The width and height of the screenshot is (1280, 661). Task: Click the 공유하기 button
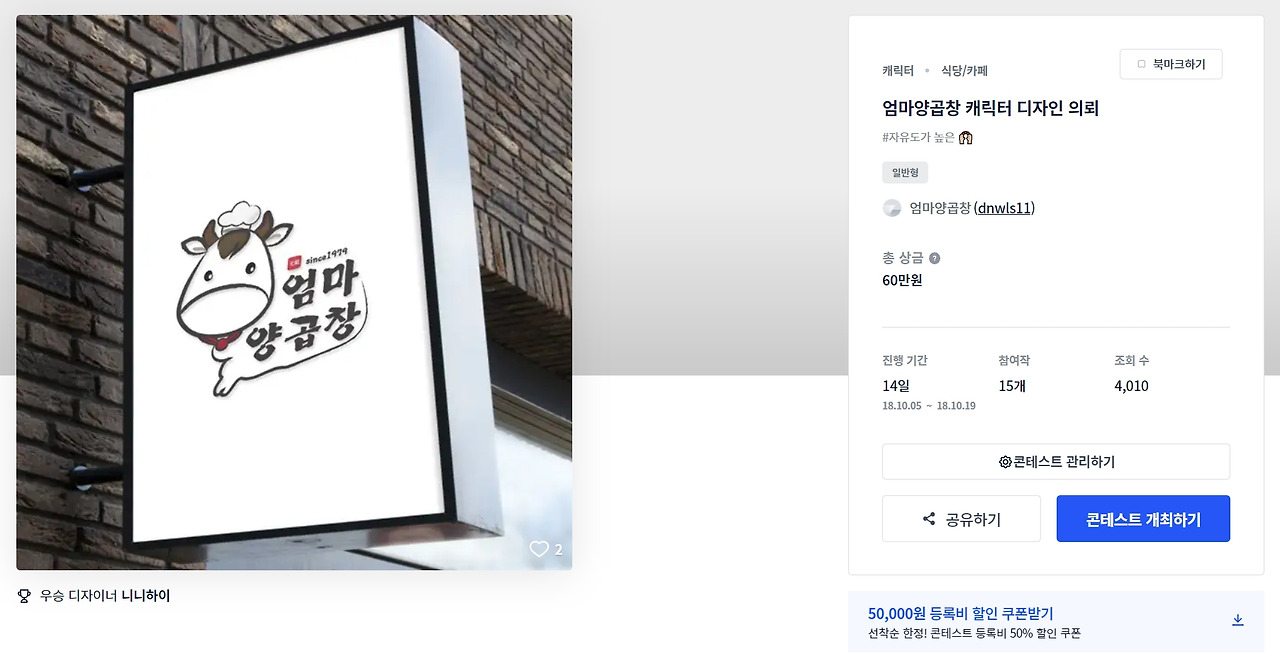point(961,519)
